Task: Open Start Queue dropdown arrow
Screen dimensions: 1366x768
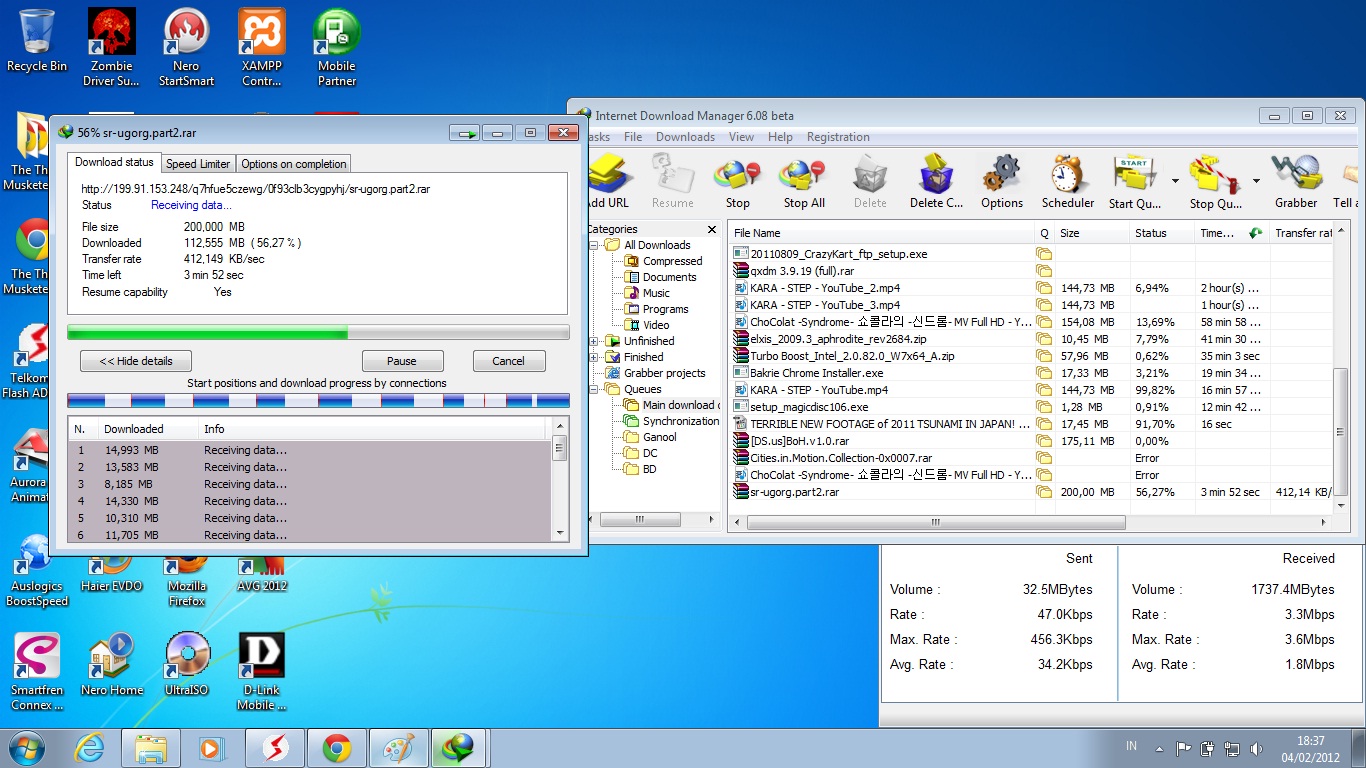Action: tap(1174, 181)
